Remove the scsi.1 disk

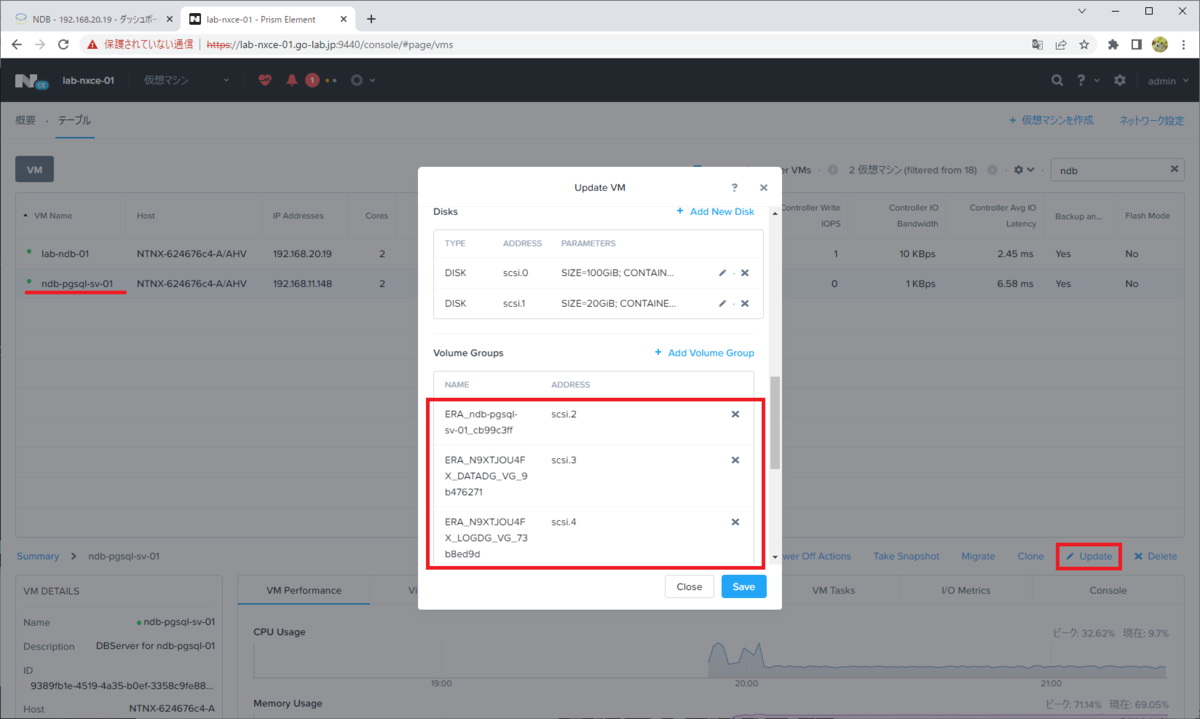pos(745,303)
